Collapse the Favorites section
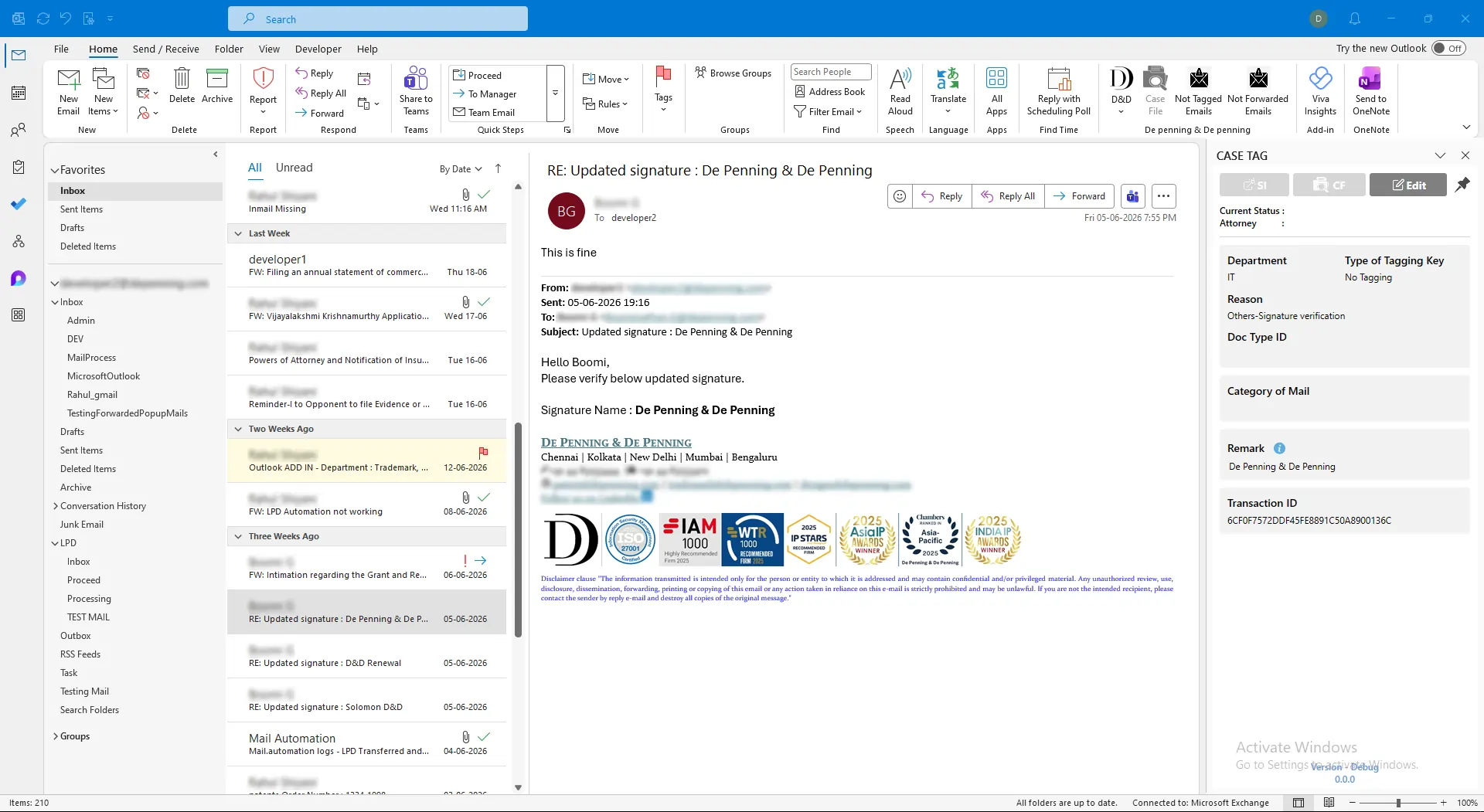The width and height of the screenshot is (1484, 812). click(55, 170)
